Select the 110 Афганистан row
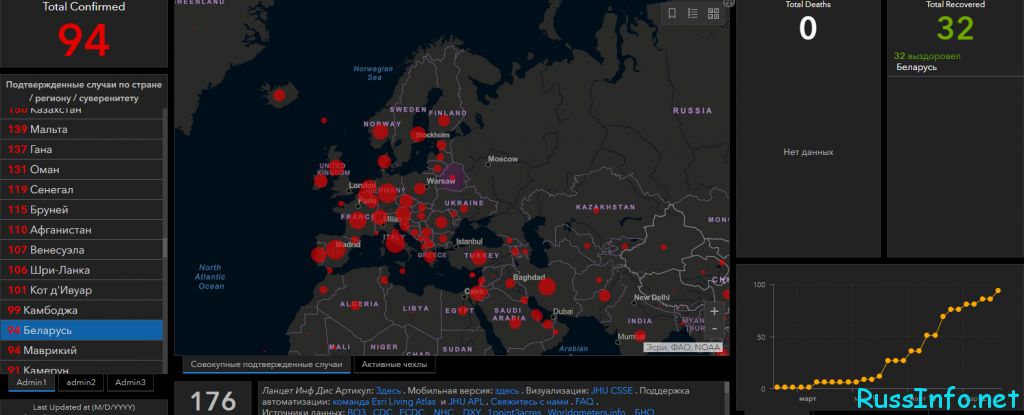Image resolution: width=1024 pixels, height=415 pixels. 82,230
